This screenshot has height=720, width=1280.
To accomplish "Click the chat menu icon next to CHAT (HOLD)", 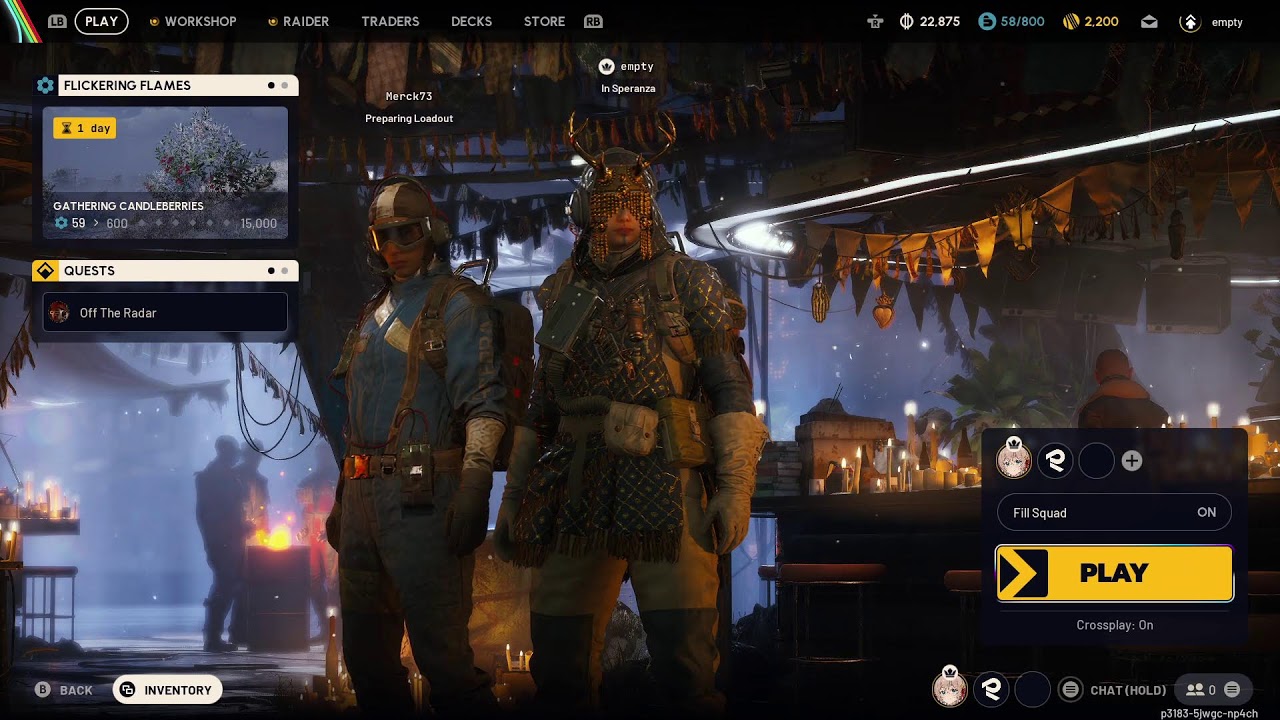I will (x=1070, y=689).
